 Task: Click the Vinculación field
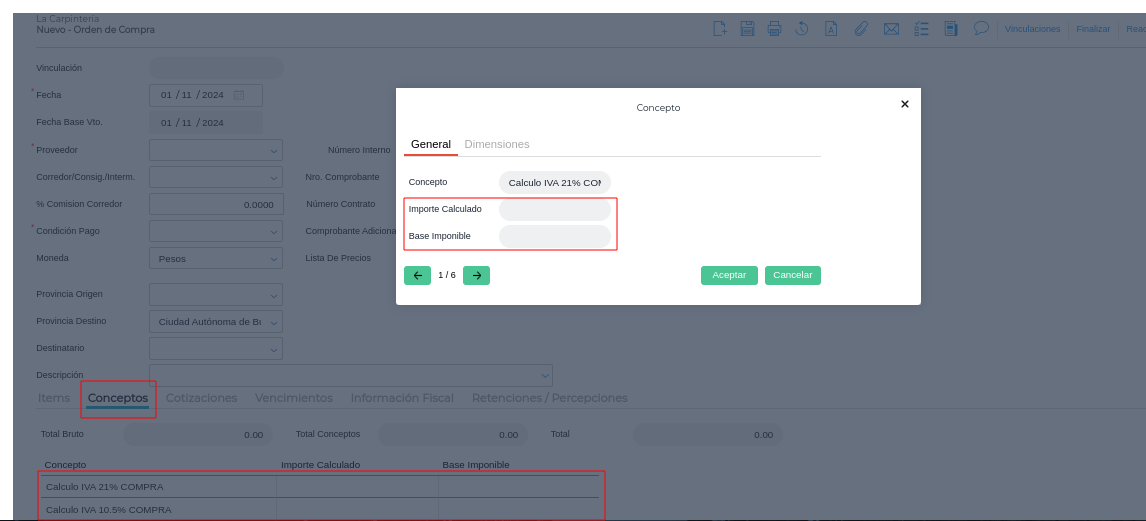[x=216, y=68]
